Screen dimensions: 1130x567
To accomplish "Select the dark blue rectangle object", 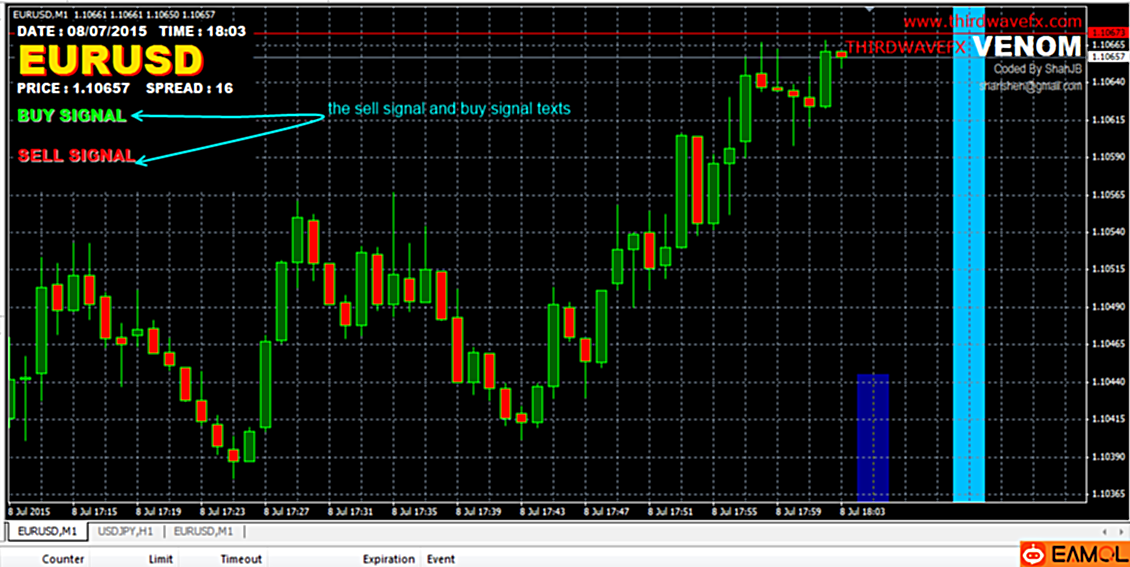I will point(873,437).
